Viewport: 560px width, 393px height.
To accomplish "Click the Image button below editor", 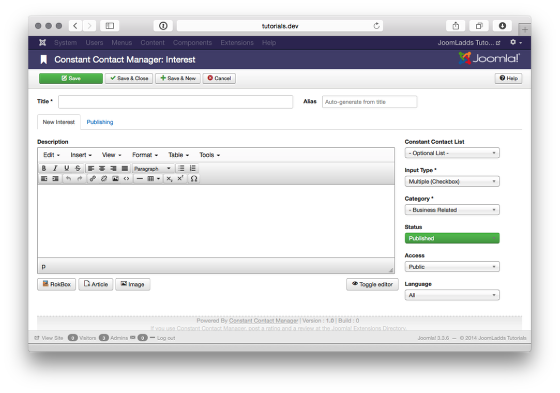I will point(132,284).
